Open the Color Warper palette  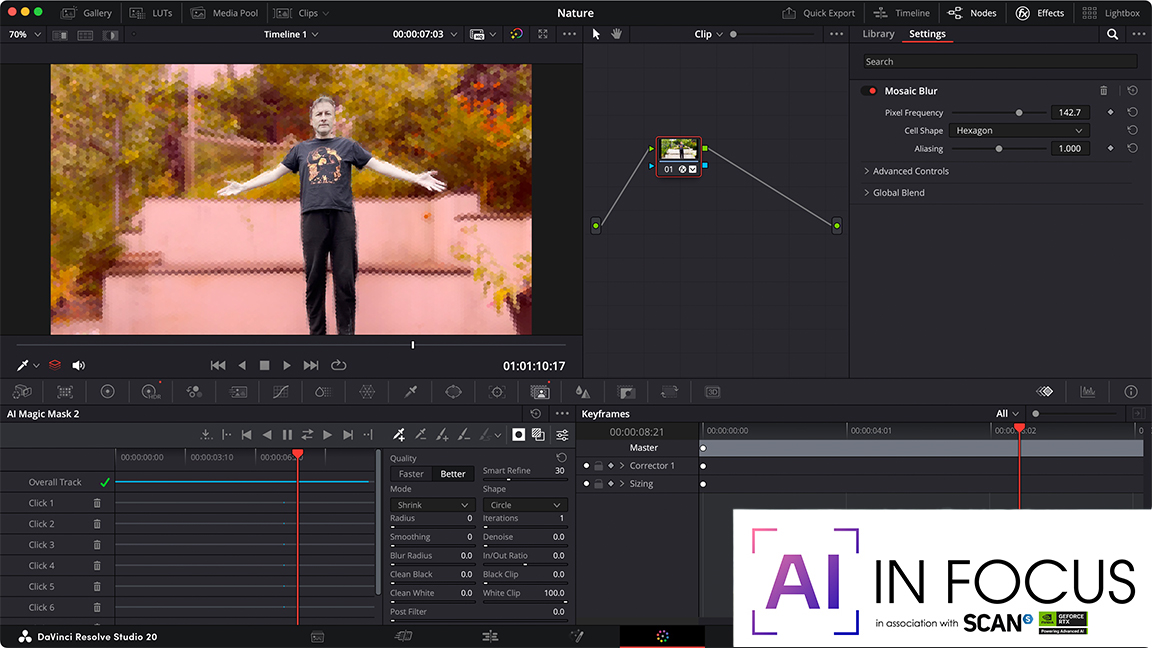[x=367, y=392]
